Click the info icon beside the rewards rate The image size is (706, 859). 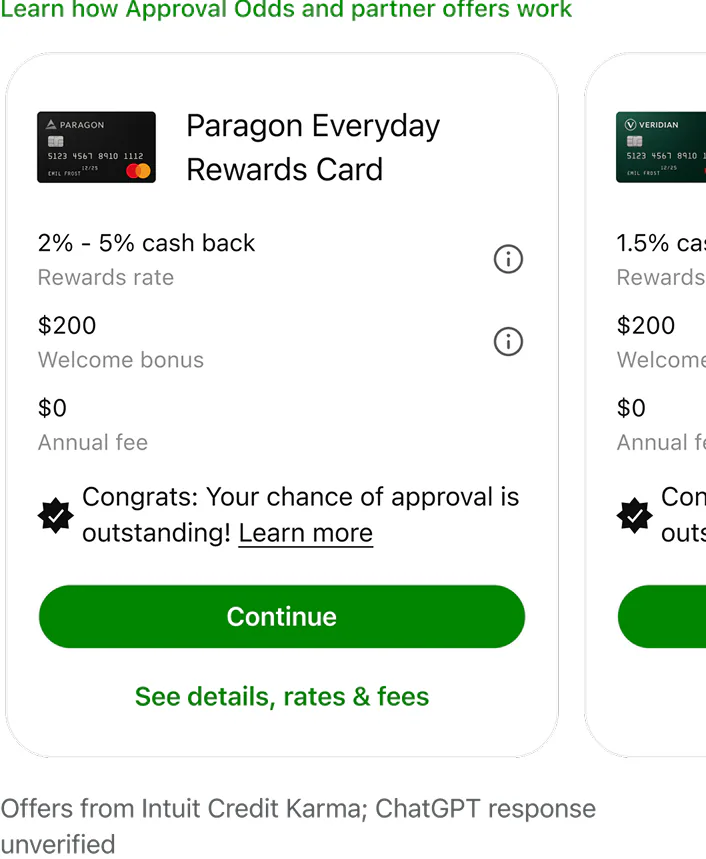[508, 259]
